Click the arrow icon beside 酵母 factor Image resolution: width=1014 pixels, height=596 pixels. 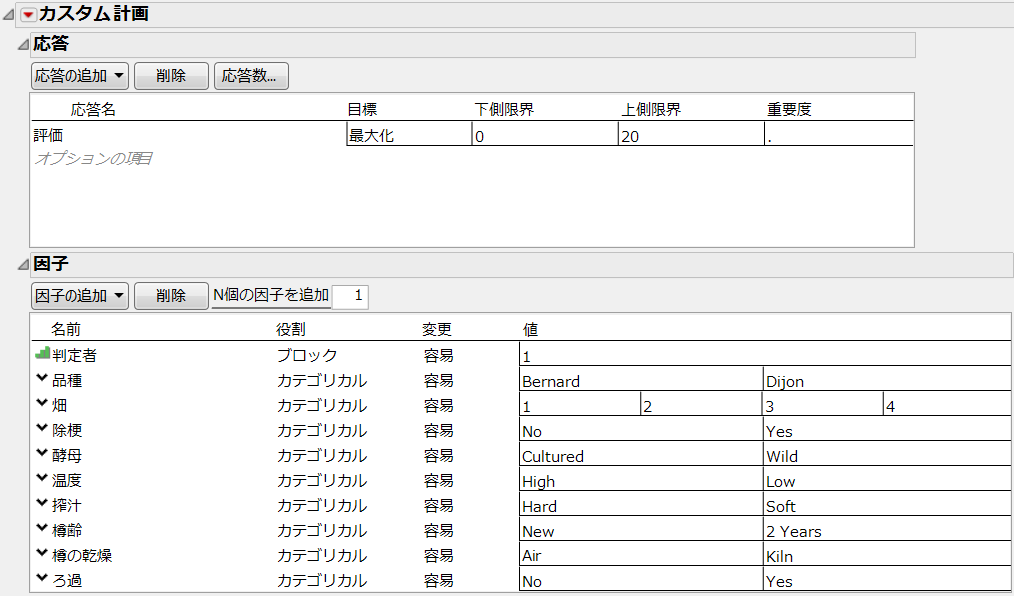42,454
